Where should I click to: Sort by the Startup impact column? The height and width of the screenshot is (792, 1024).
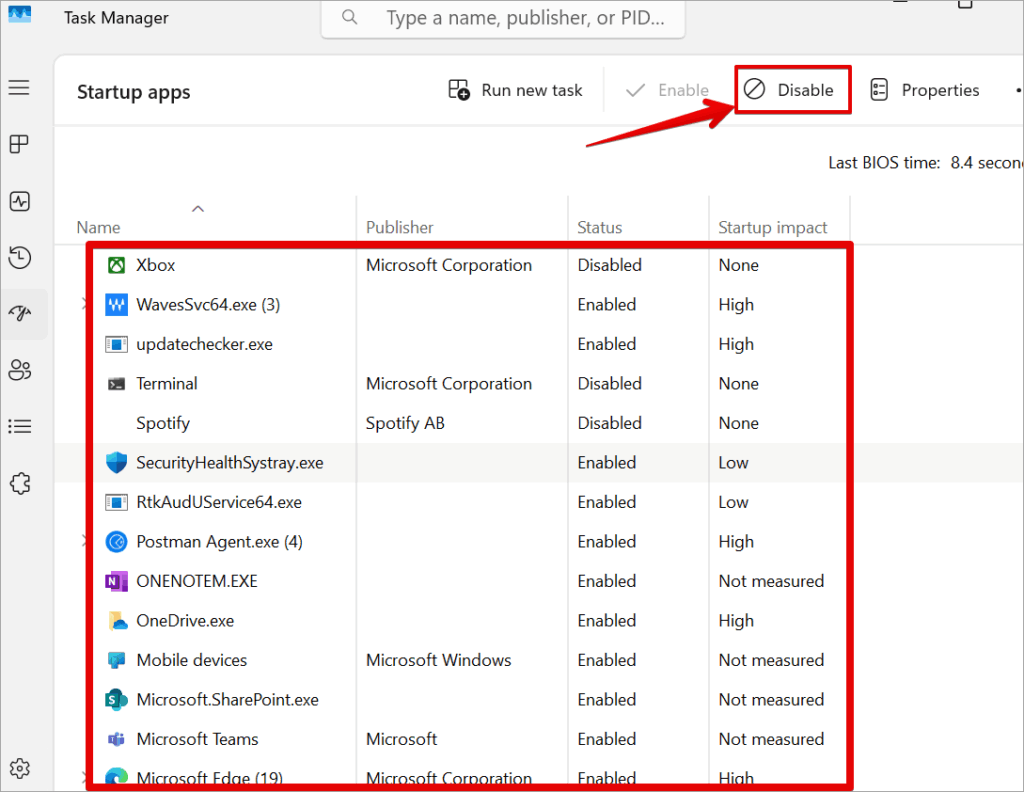coord(772,228)
